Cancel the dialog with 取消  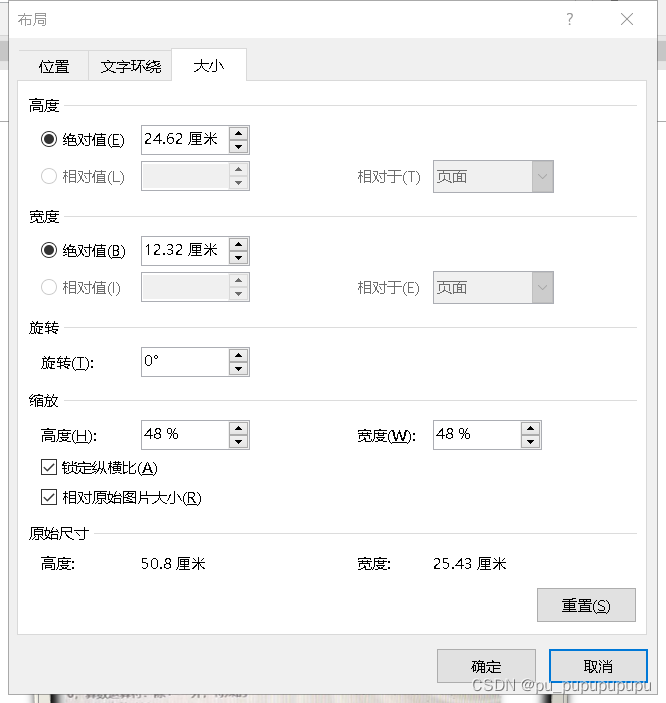coord(598,666)
